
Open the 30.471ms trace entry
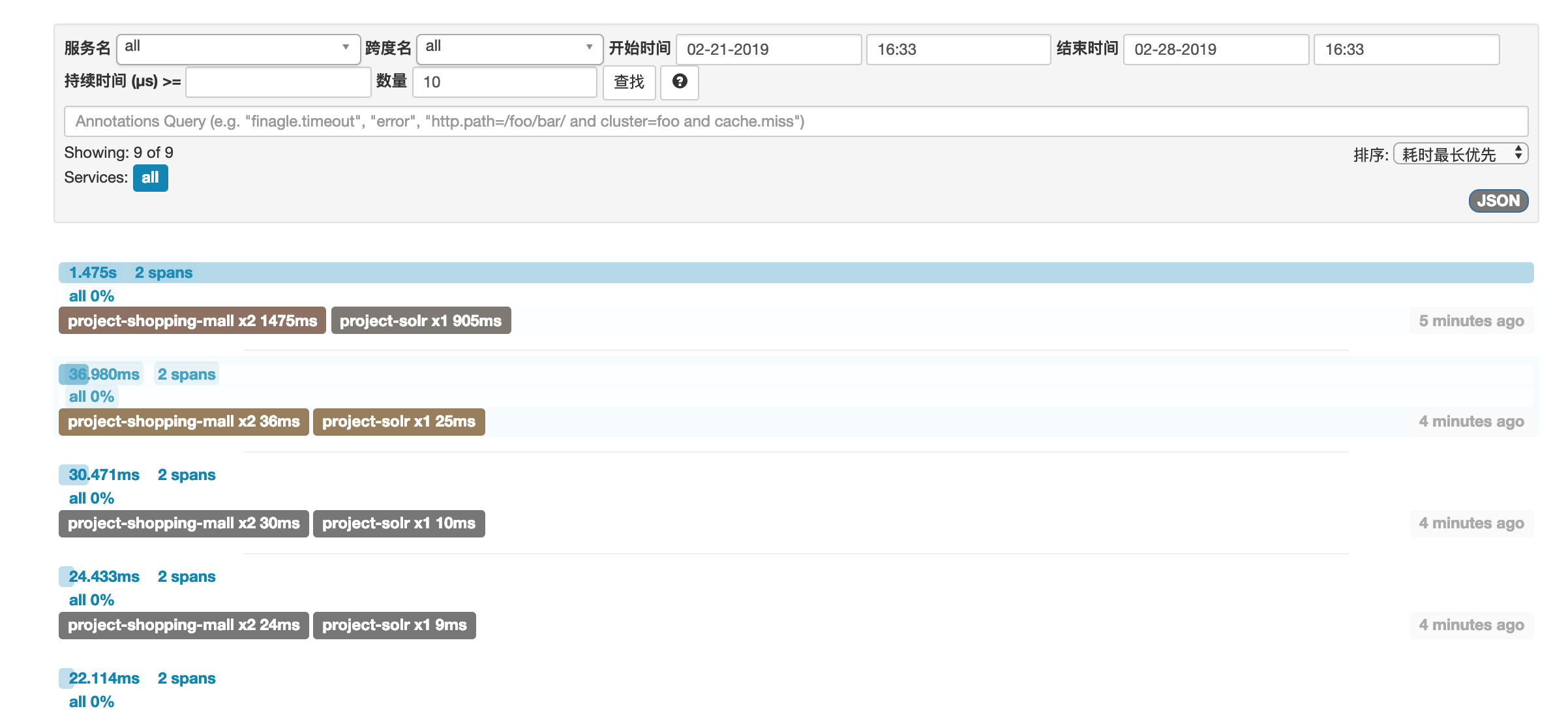tap(104, 475)
